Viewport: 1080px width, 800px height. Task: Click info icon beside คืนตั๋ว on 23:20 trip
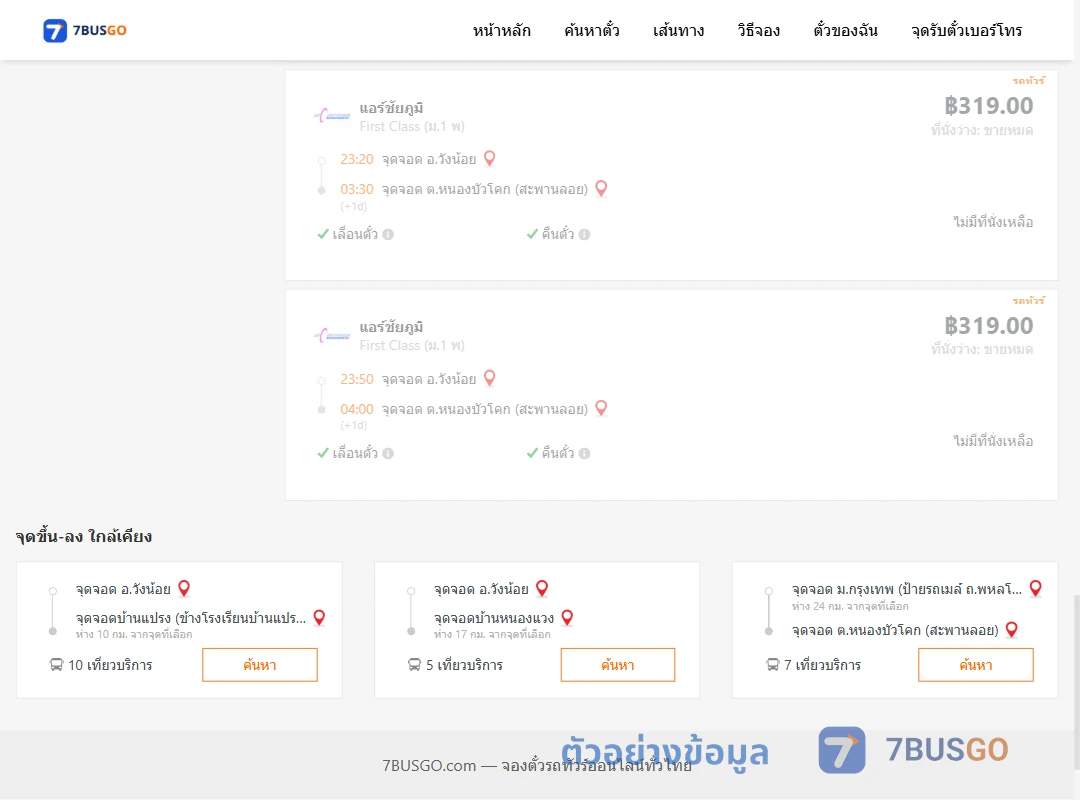coord(584,234)
